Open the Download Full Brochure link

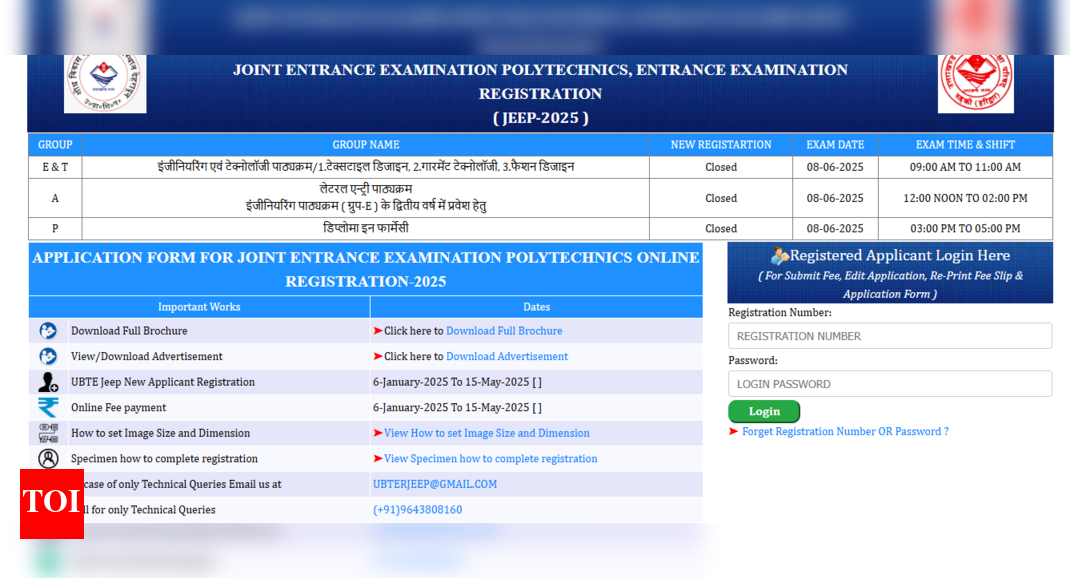(504, 331)
